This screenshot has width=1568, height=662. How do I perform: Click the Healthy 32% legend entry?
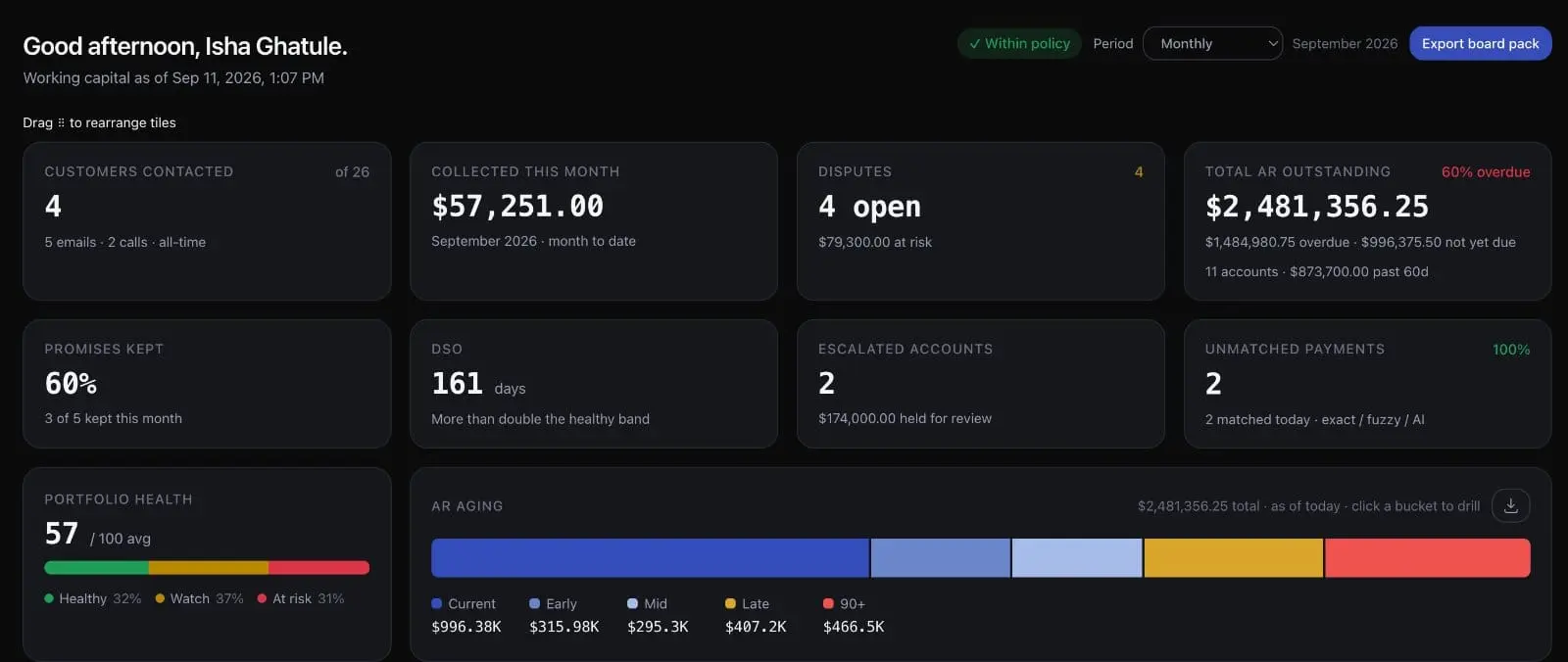[92, 598]
